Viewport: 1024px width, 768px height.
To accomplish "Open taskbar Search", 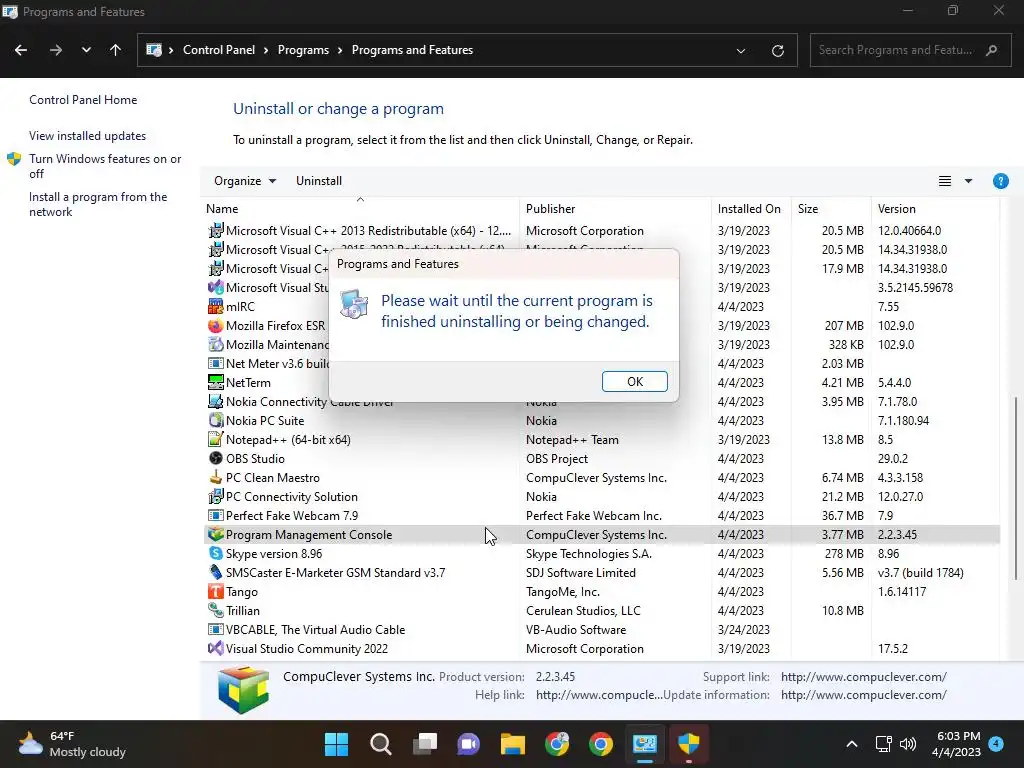I will (381, 744).
